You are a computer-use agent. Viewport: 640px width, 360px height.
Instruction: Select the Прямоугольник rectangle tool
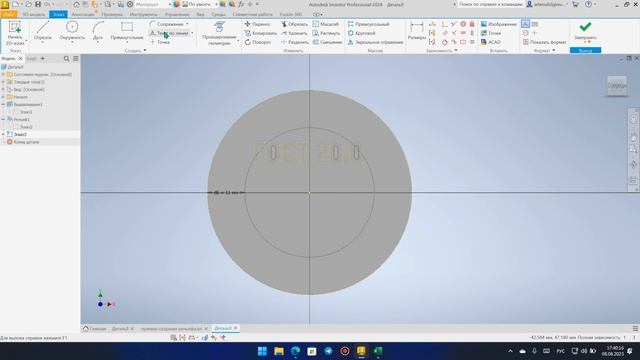pyautogui.click(x=127, y=32)
